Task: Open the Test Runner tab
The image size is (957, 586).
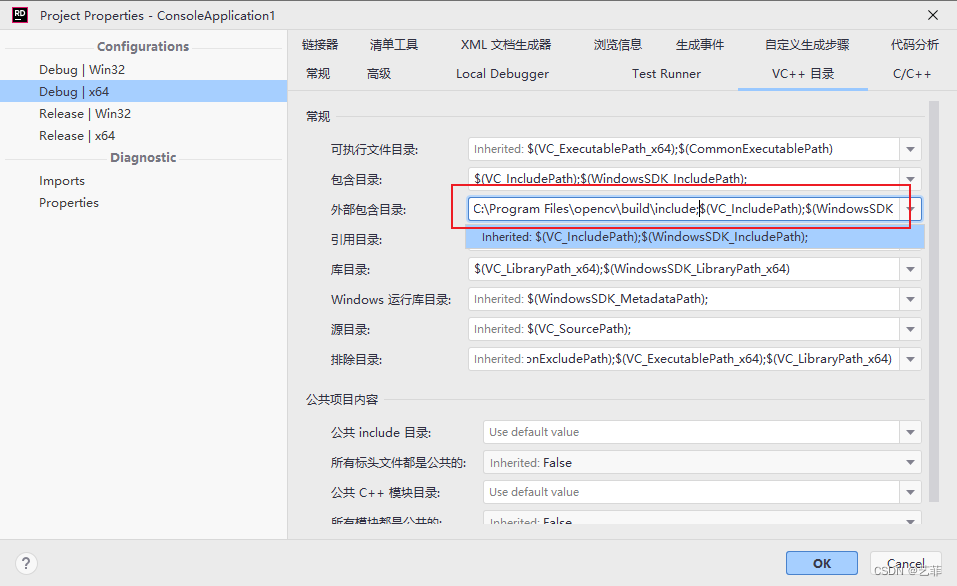Action: (666, 74)
